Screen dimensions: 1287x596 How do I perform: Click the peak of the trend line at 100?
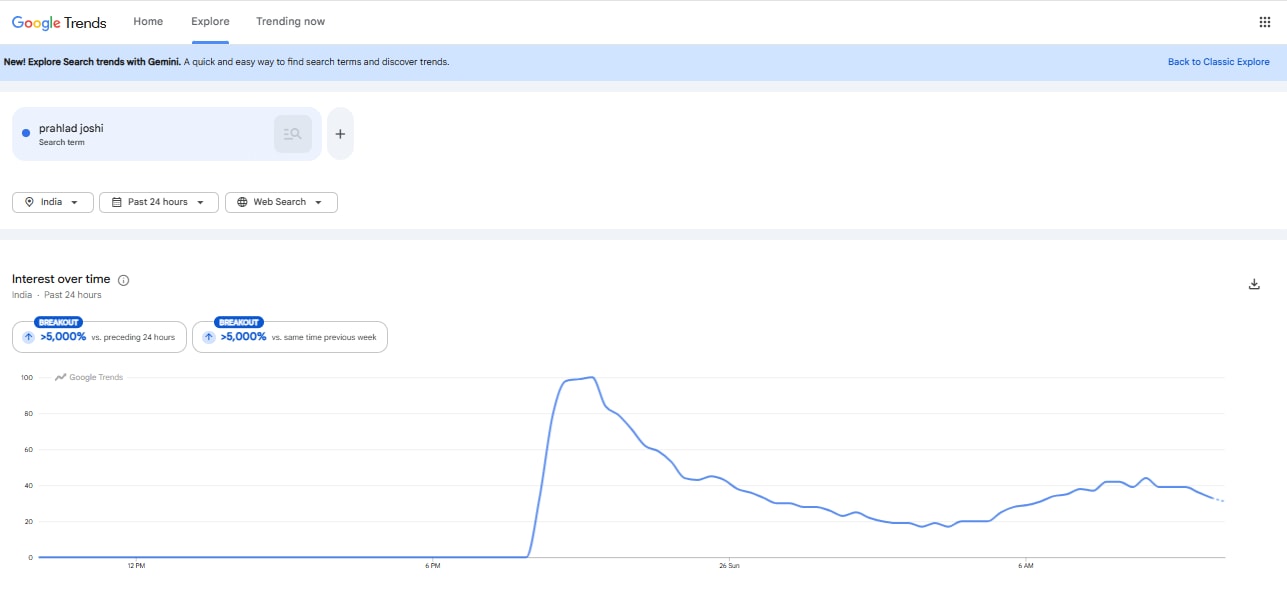pos(592,377)
